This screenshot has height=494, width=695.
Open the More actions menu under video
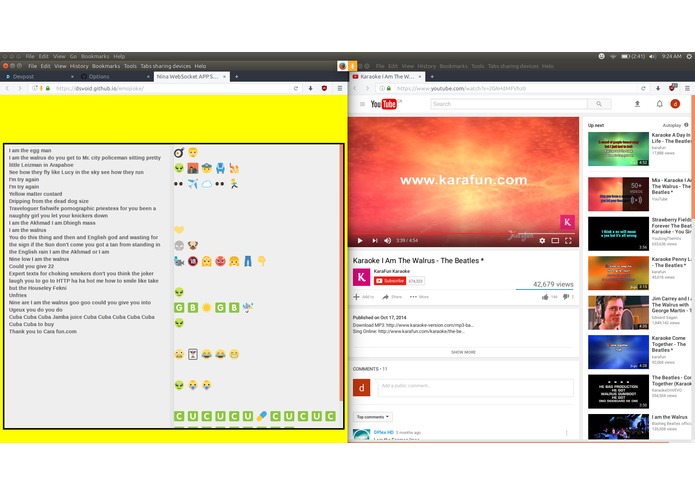pos(419,297)
